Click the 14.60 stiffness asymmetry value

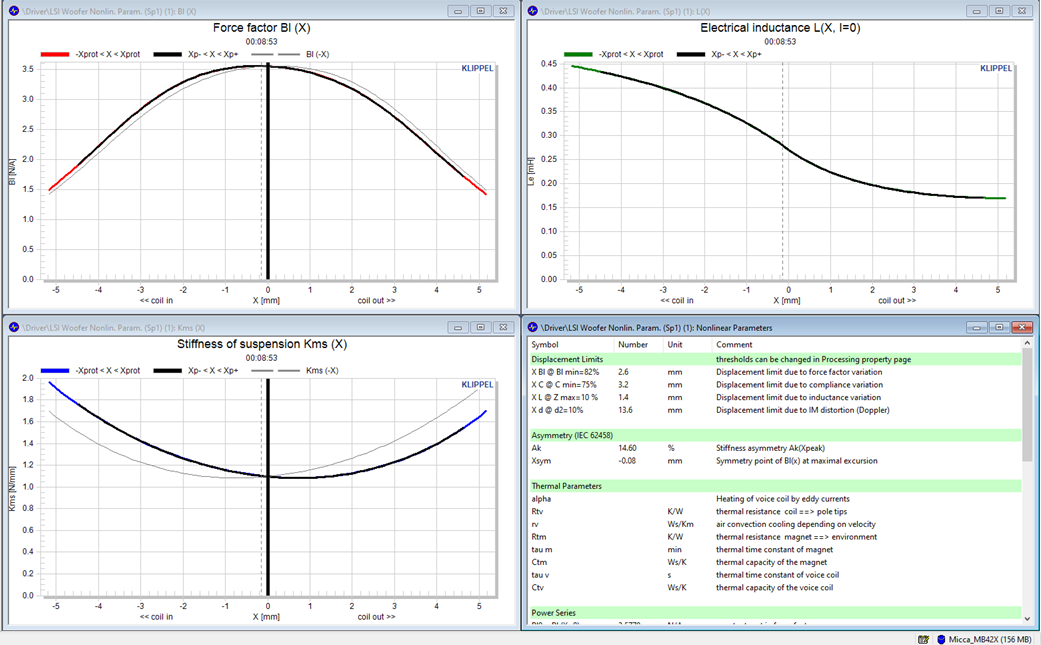[x=627, y=448]
